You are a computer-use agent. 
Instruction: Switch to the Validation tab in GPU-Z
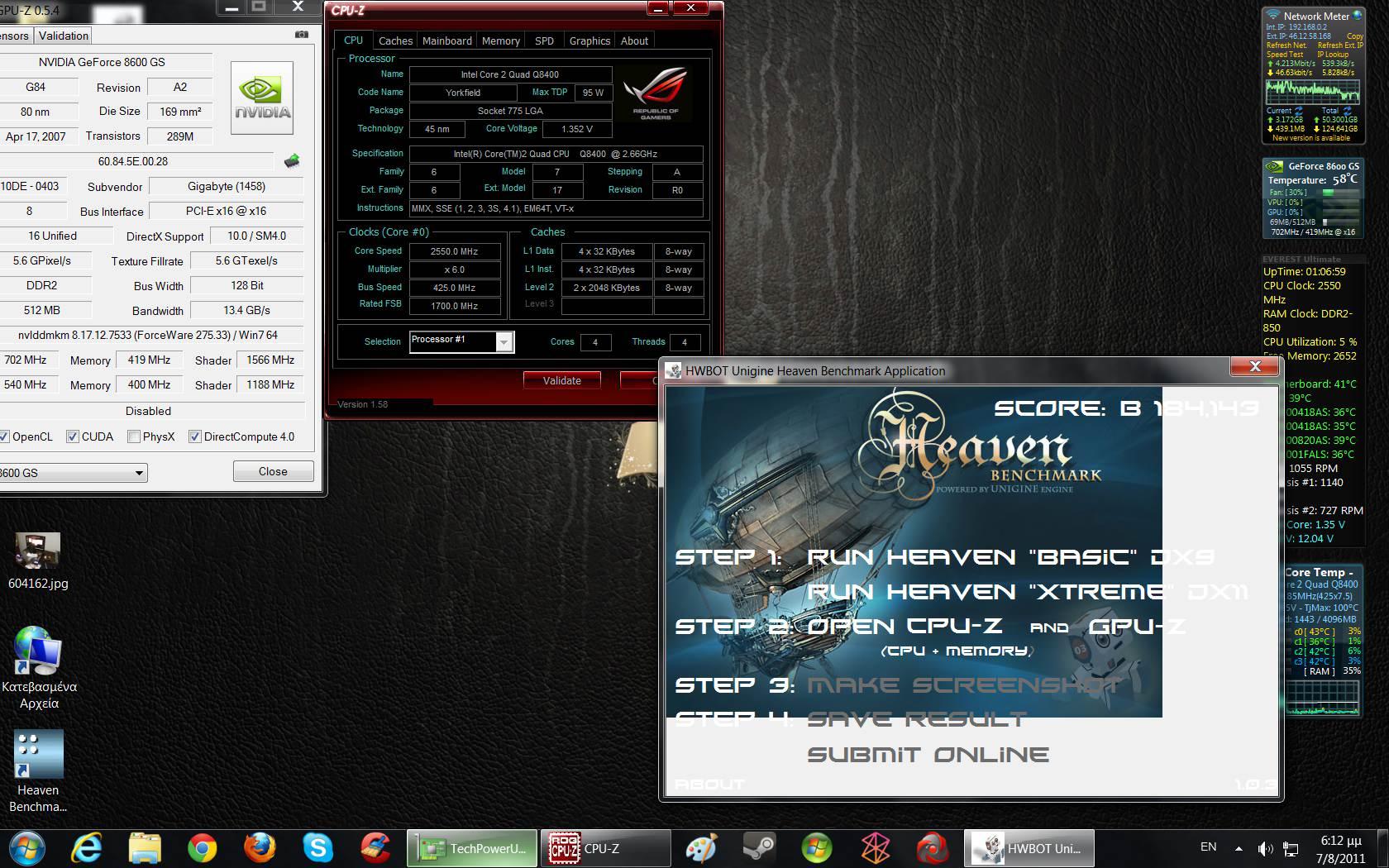click(x=64, y=36)
